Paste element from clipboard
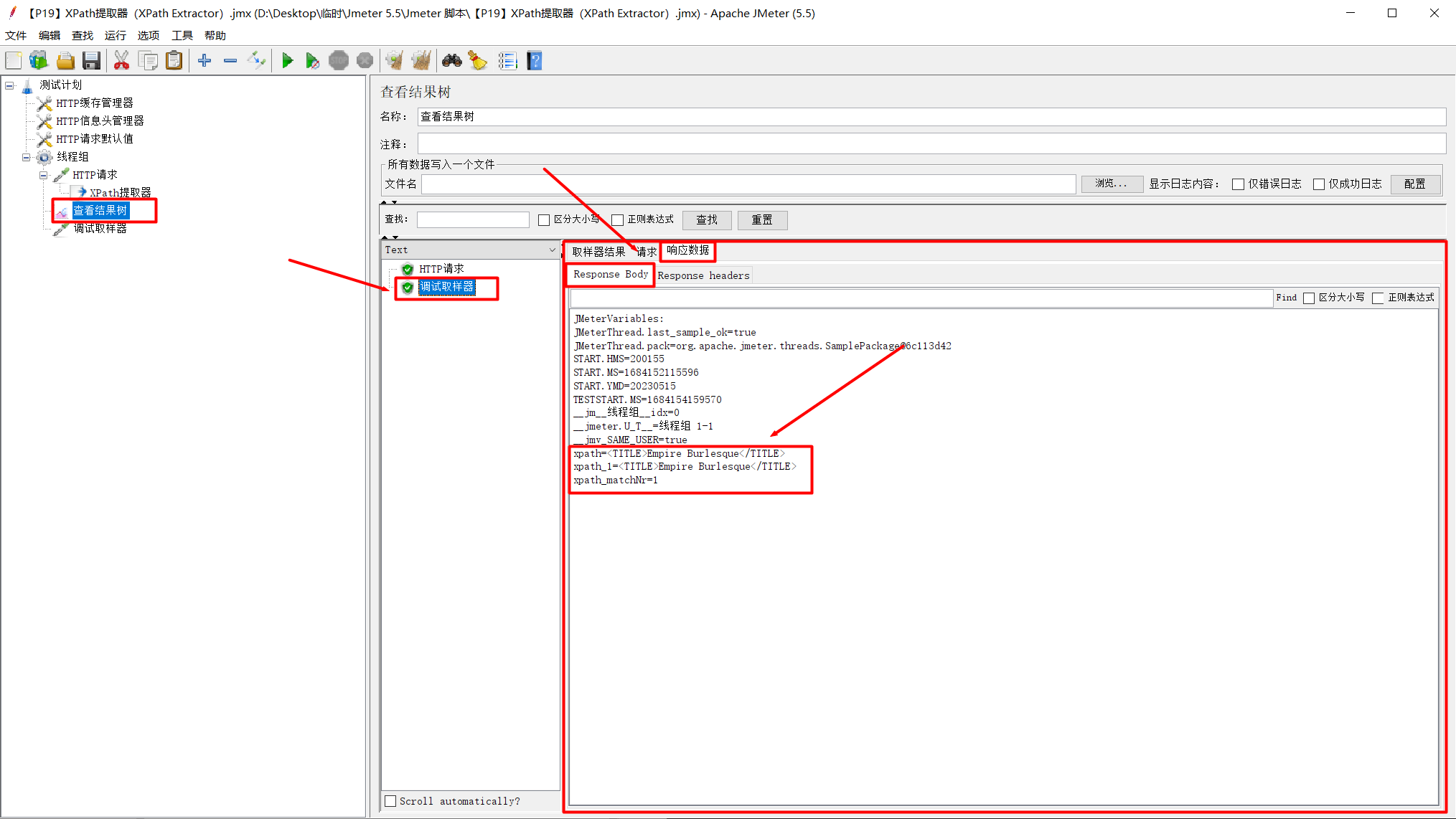This screenshot has width=1456, height=819. (x=174, y=60)
